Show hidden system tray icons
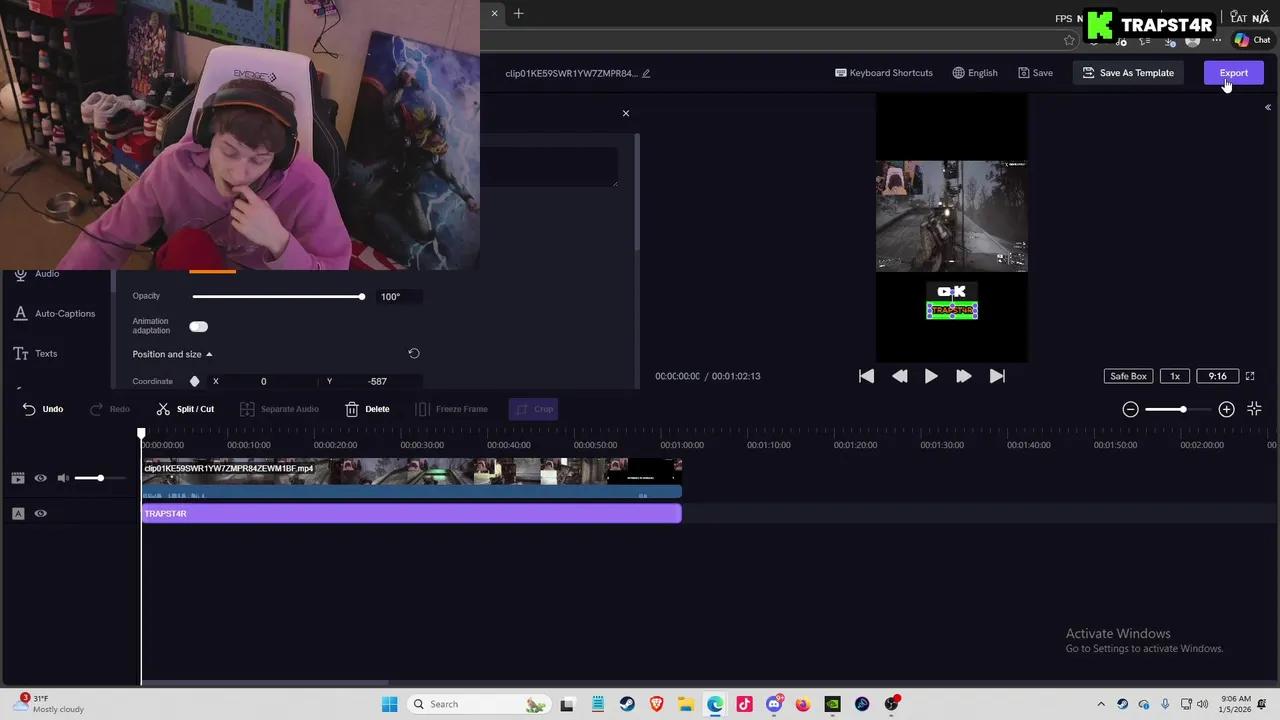This screenshot has height=720, width=1280. (x=1101, y=704)
